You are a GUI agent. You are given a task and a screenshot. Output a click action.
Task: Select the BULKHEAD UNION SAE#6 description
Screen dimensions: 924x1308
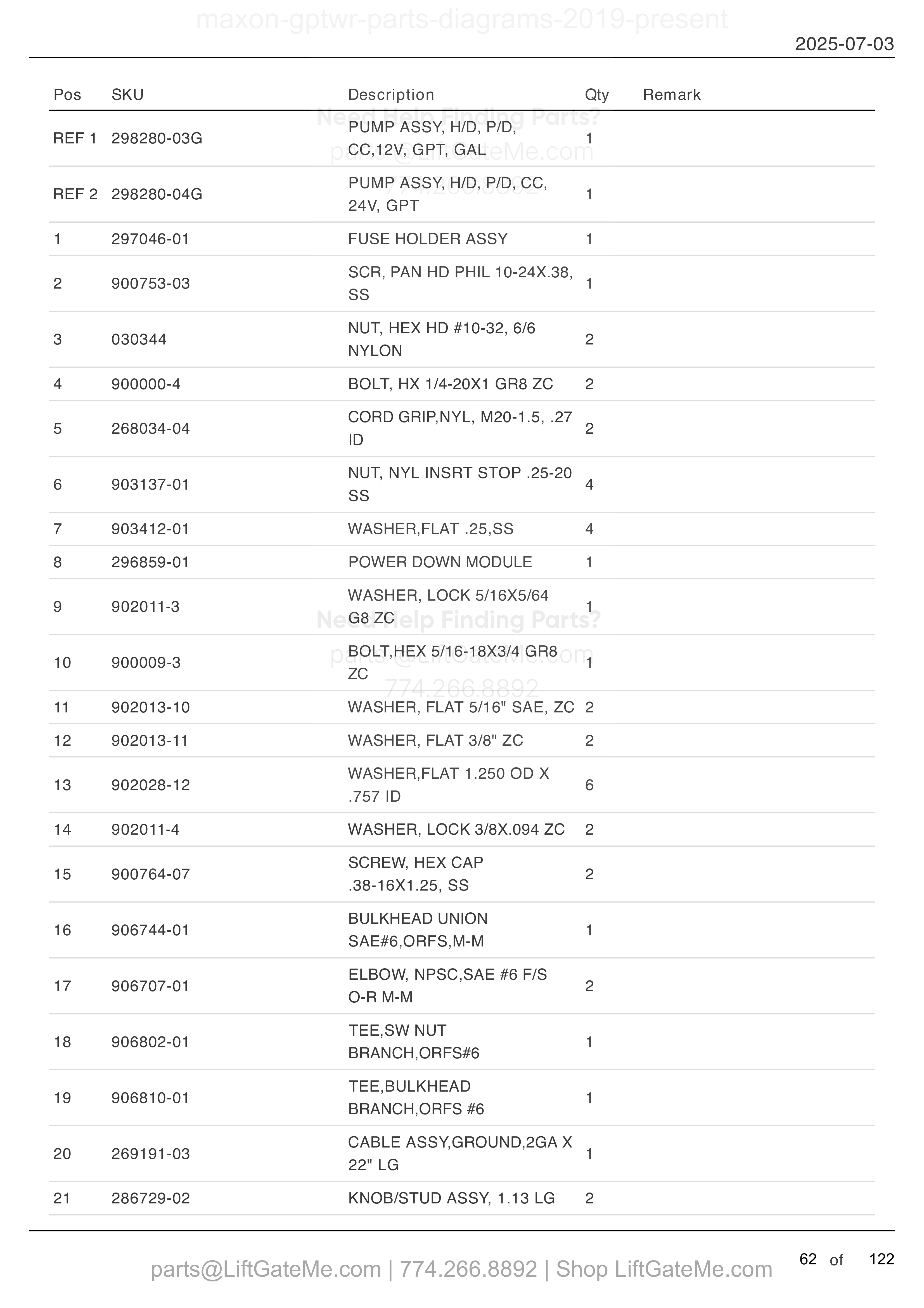(418, 930)
